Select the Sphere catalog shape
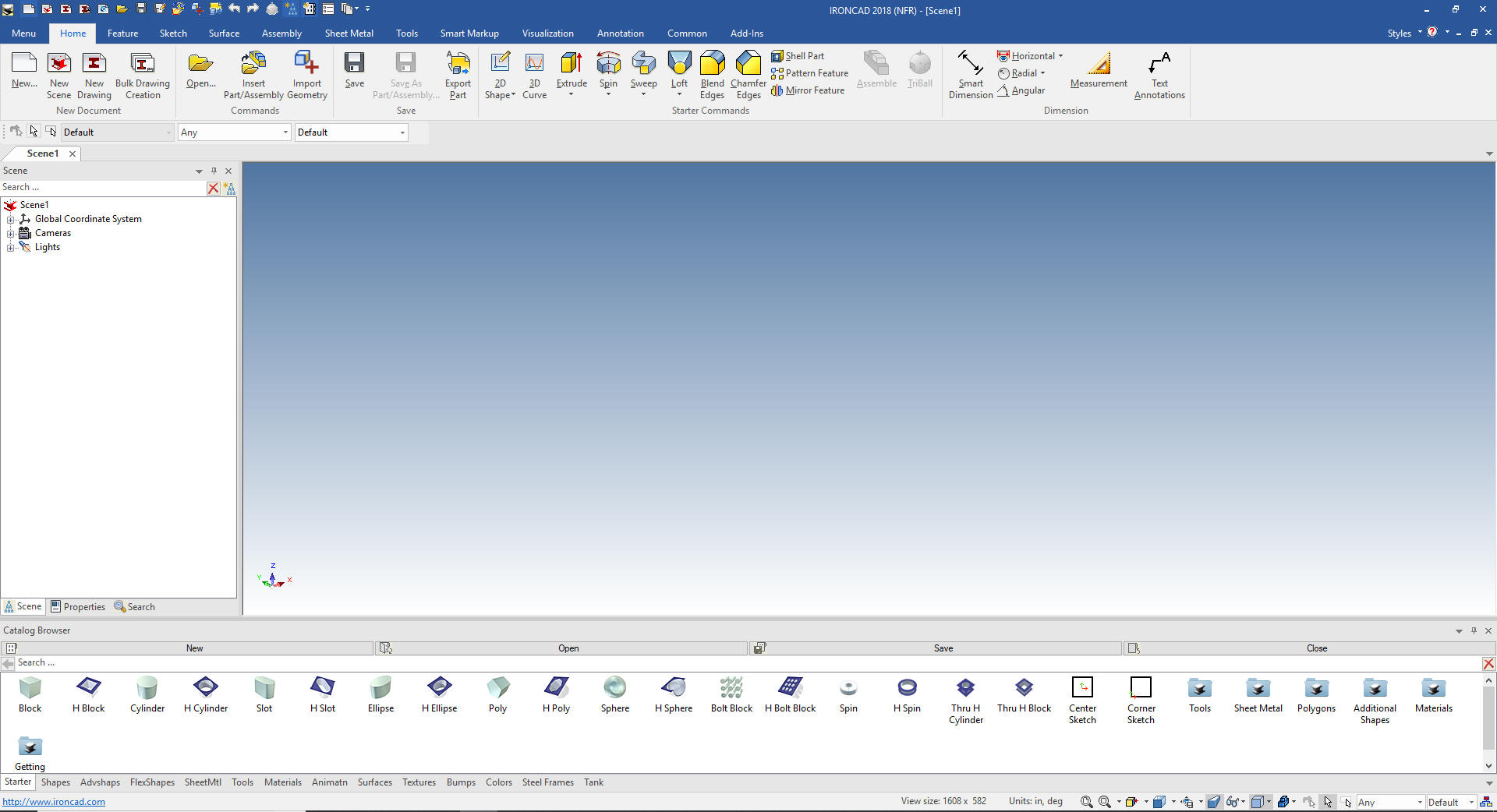This screenshot has height=812, width=1497. click(614, 694)
